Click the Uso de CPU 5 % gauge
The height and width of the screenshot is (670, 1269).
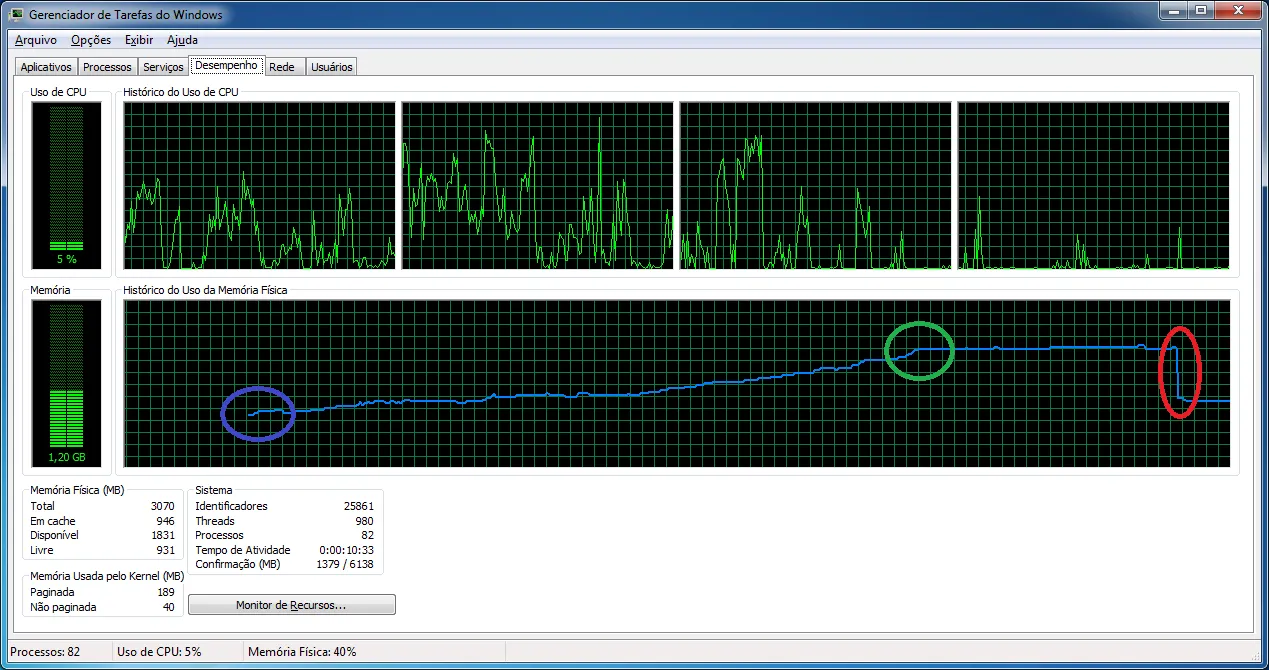click(x=66, y=185)
